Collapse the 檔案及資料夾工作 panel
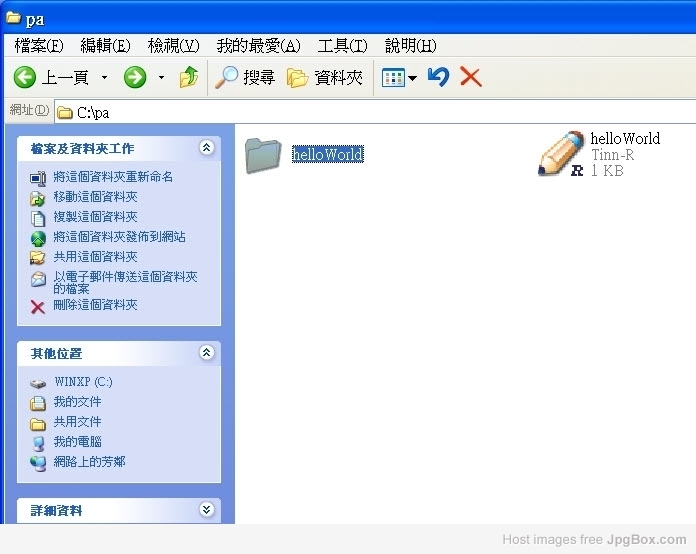696x554 pixels. coord(206,147)
